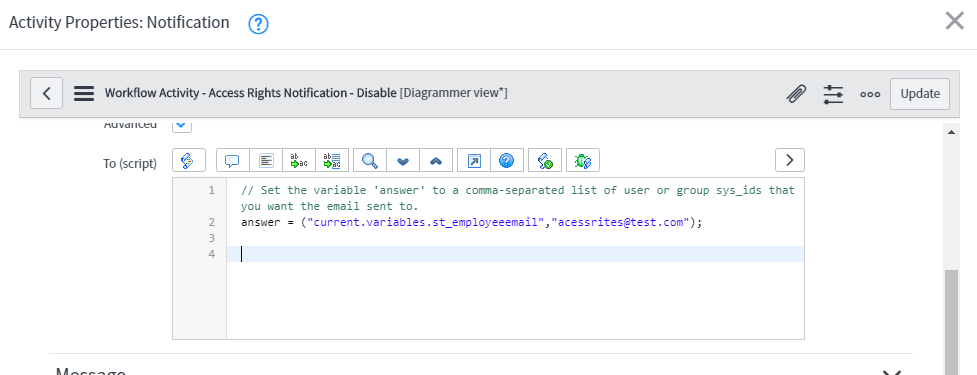The image size is (977, 375).
Task: Click the answer assignment code line
Action: [x=472, y=222]
